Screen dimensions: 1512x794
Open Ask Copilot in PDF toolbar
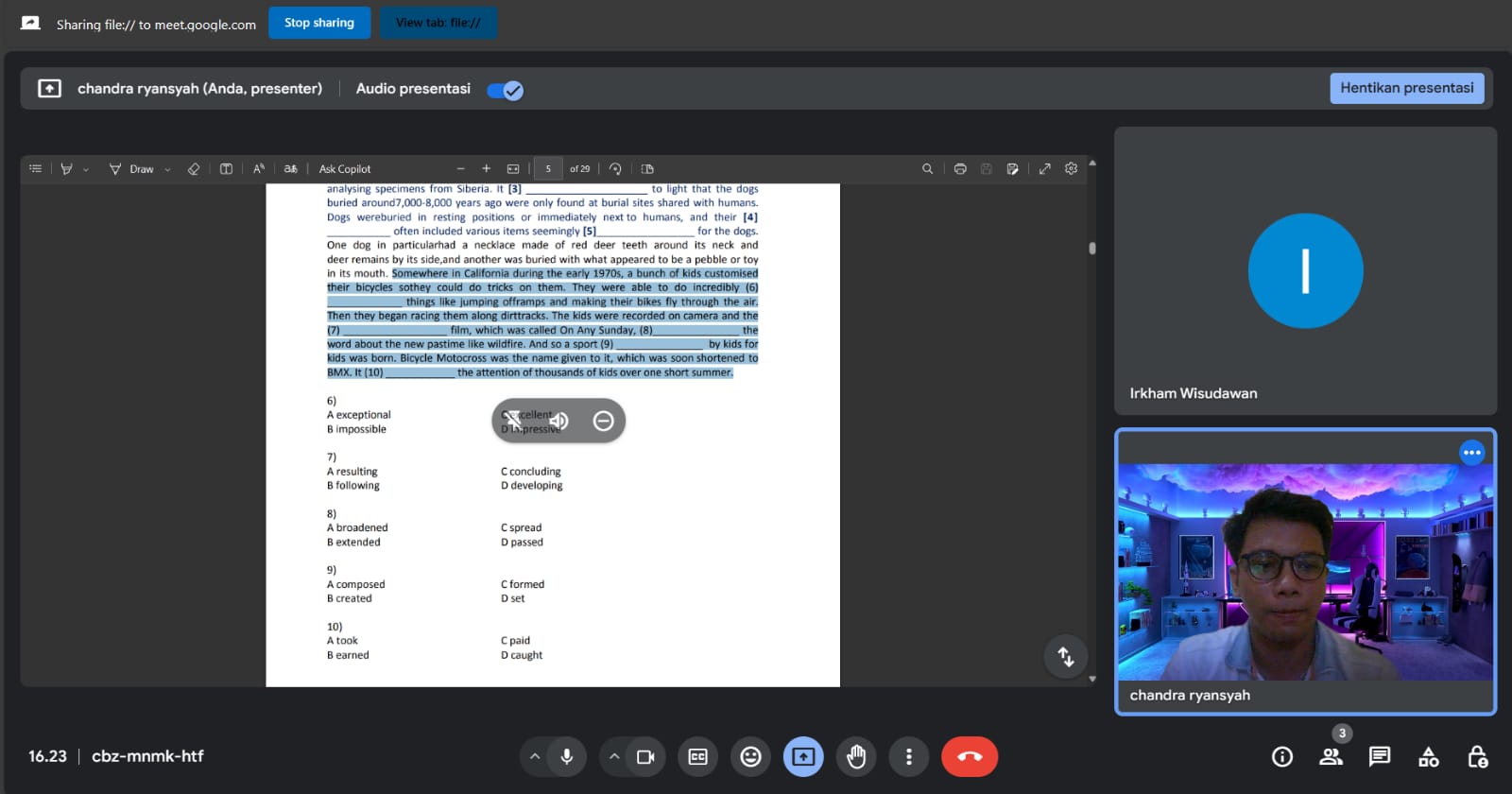coord(345,168)
